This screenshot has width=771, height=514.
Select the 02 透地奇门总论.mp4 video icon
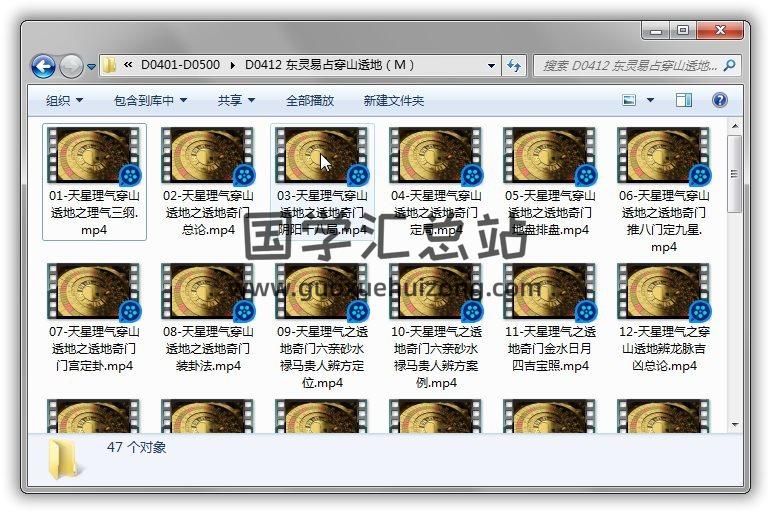[x=208, y=156]
